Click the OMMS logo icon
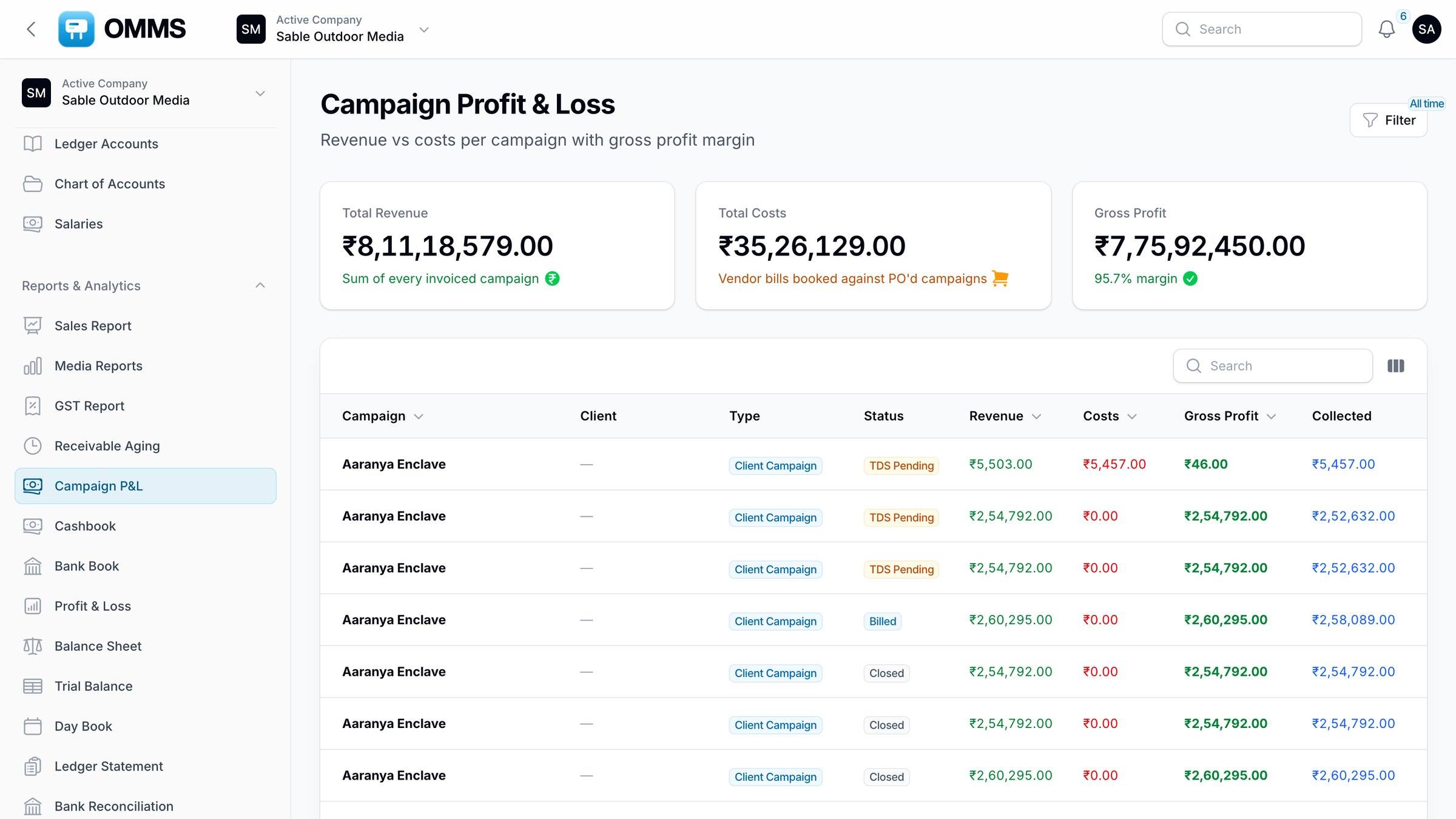 pos(76,29)
